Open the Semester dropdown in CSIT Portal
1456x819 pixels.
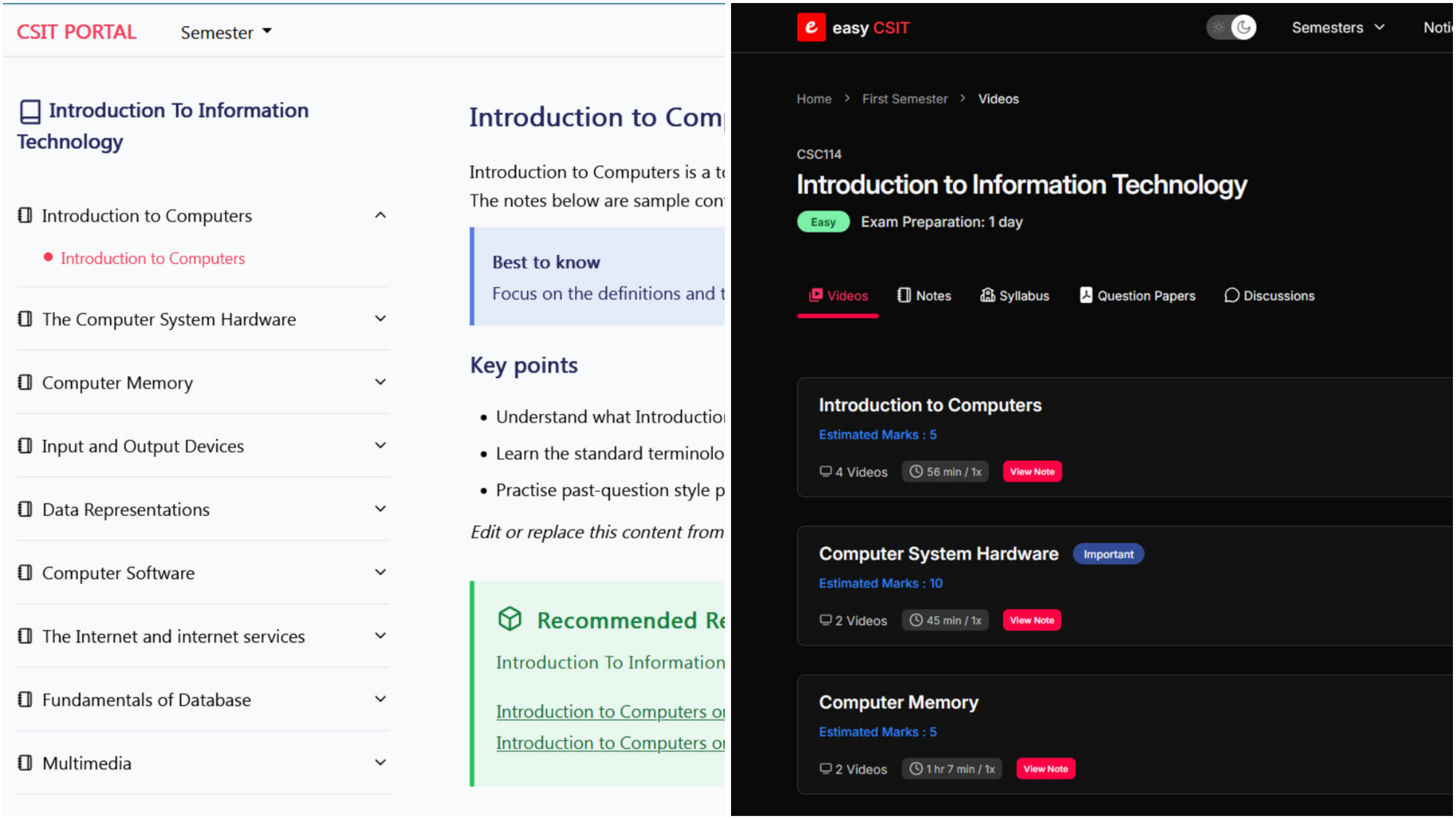point(226,32)
